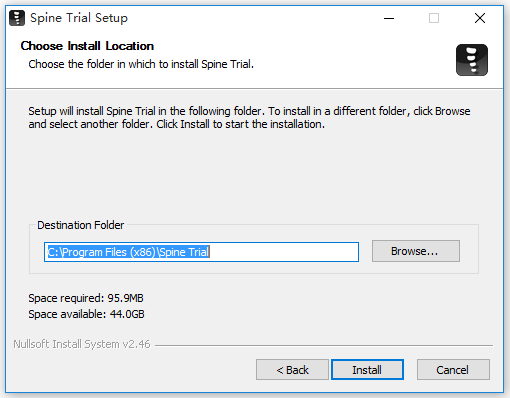Click the Spine icon in title bar
510x398 pixels.
(17, 18)
